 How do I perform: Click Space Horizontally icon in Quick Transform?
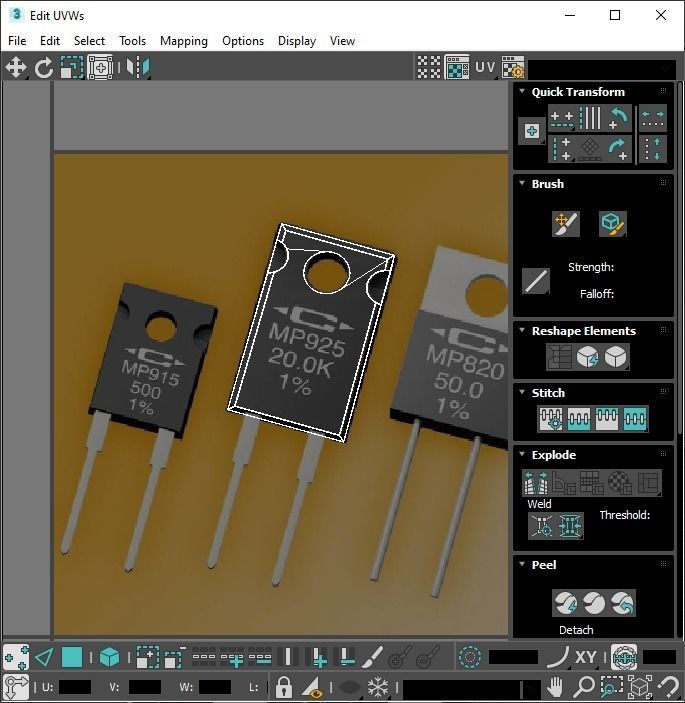653,118
